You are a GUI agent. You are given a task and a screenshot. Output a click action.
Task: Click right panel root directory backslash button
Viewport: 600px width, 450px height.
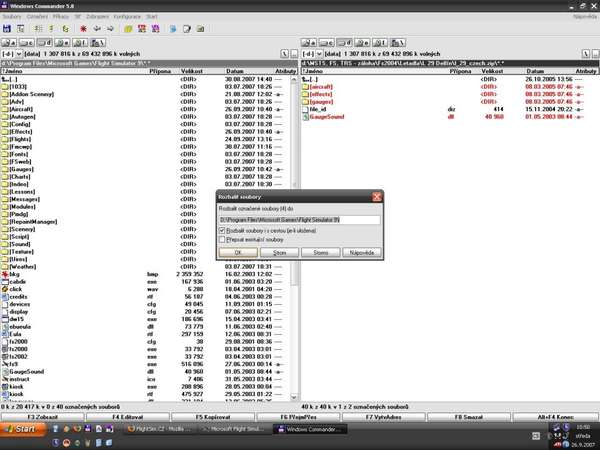pyautogui.click(x=585, y=54)
